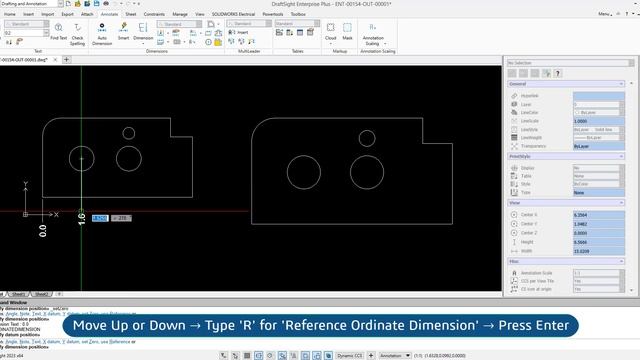Screen dimensions: 640x360
Task: Click the Open folder icon in quick access toolbar
Action: pos(78,4)
